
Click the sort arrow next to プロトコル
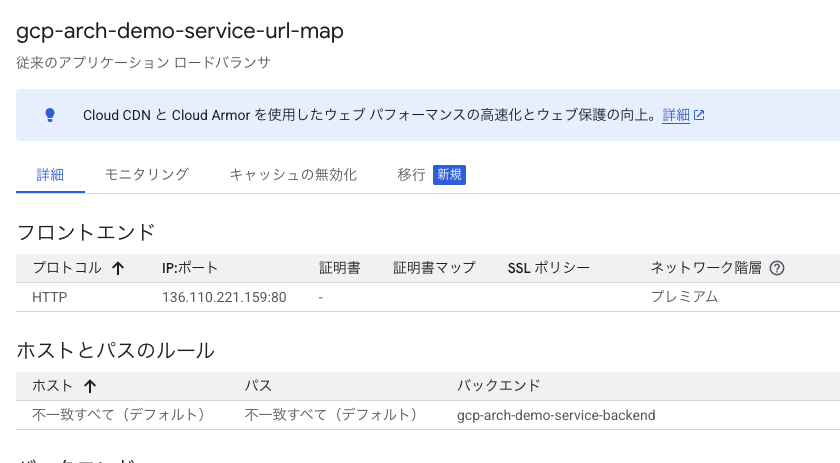(x=118, y=268)
